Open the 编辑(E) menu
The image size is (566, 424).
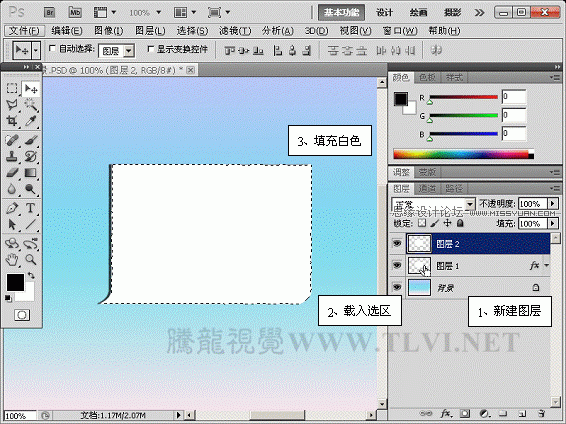point(67,31)
